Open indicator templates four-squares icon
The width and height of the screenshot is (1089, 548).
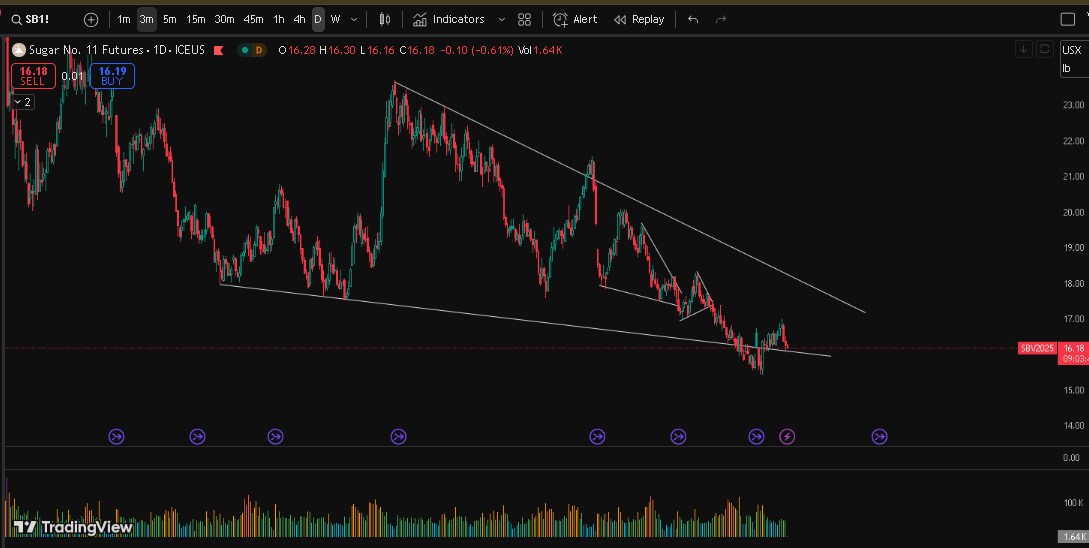[524, 19]
